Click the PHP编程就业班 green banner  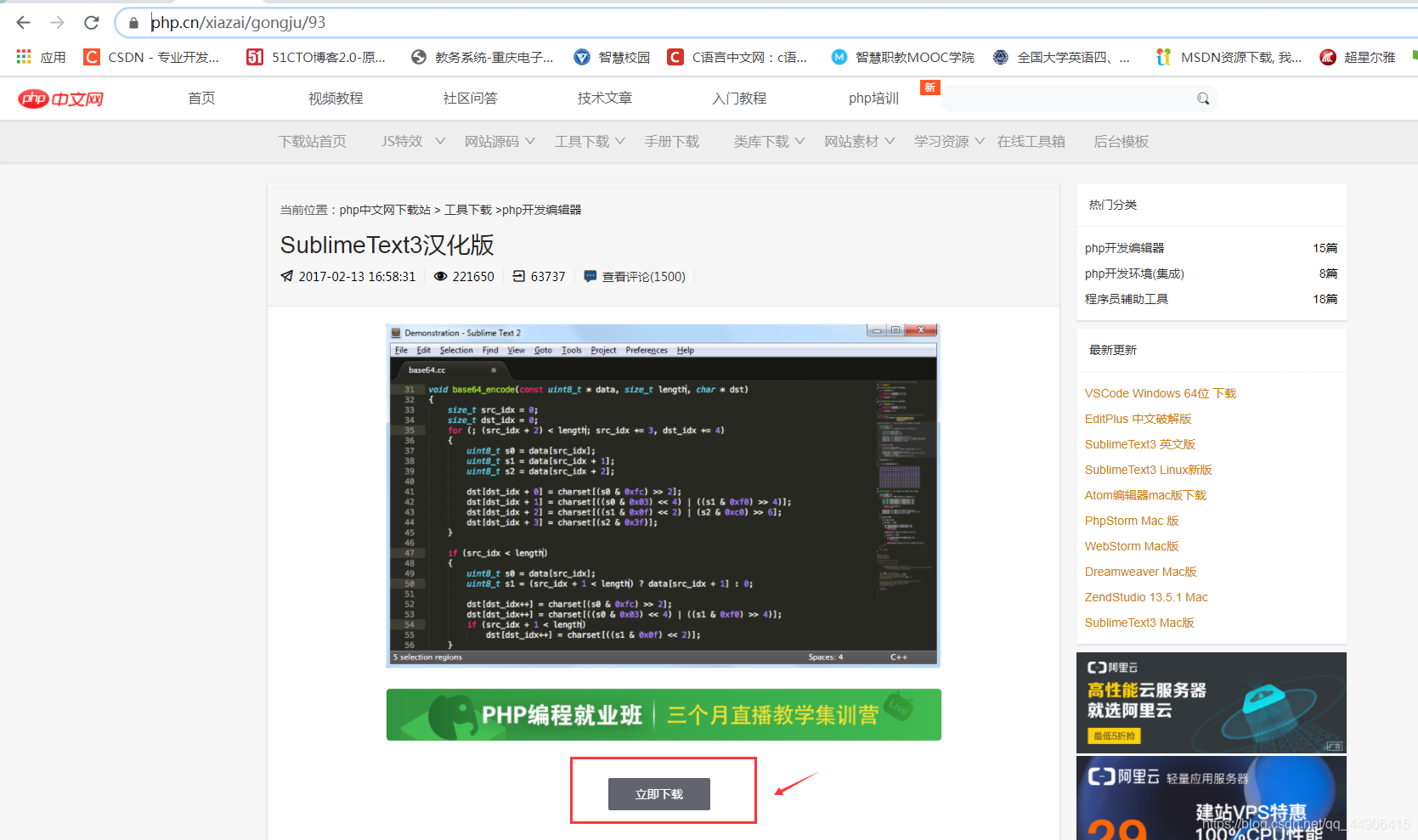664,714
